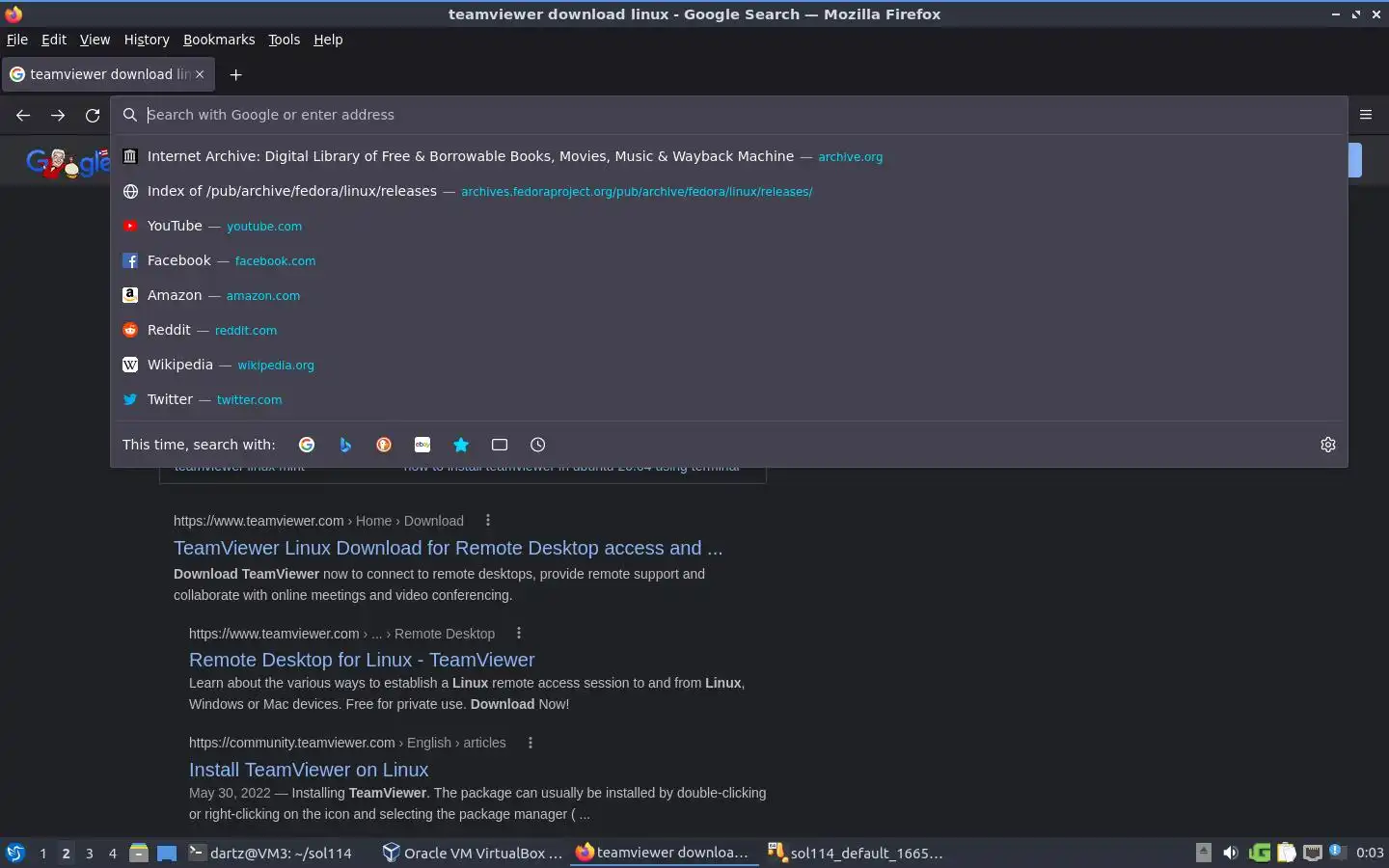Viewport: 1389px width, 868px height.
Task: Reload the current page
Action: [93, 115]
